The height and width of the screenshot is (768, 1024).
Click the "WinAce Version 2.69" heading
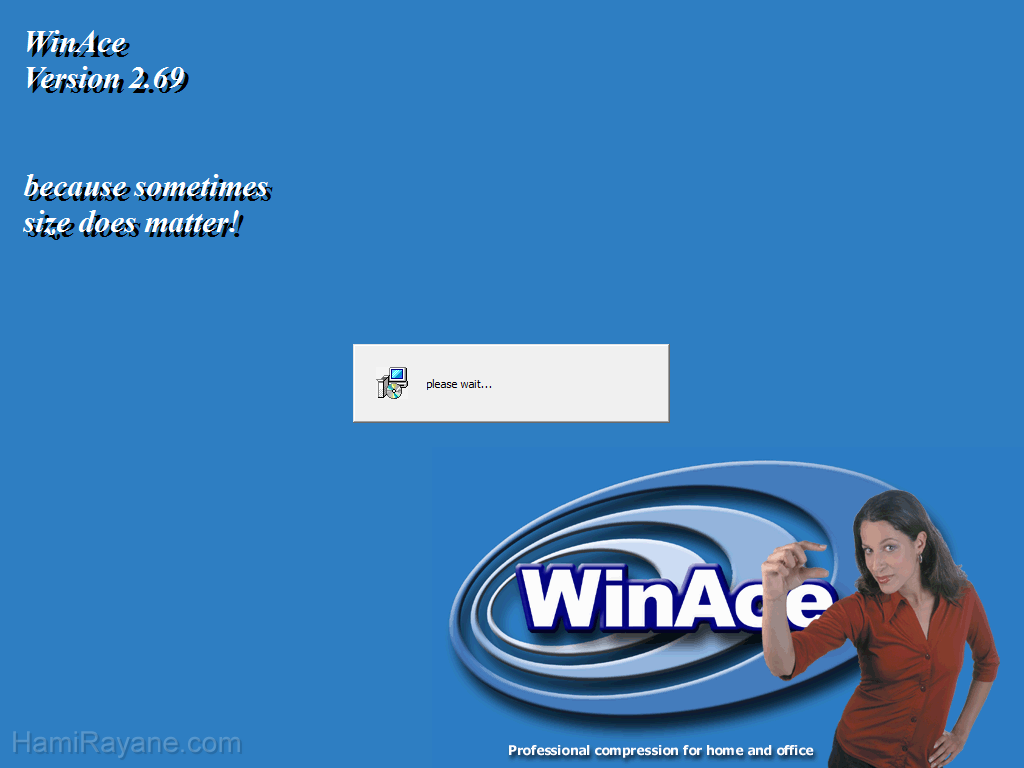pyautogui.click(x=106, y=62)
